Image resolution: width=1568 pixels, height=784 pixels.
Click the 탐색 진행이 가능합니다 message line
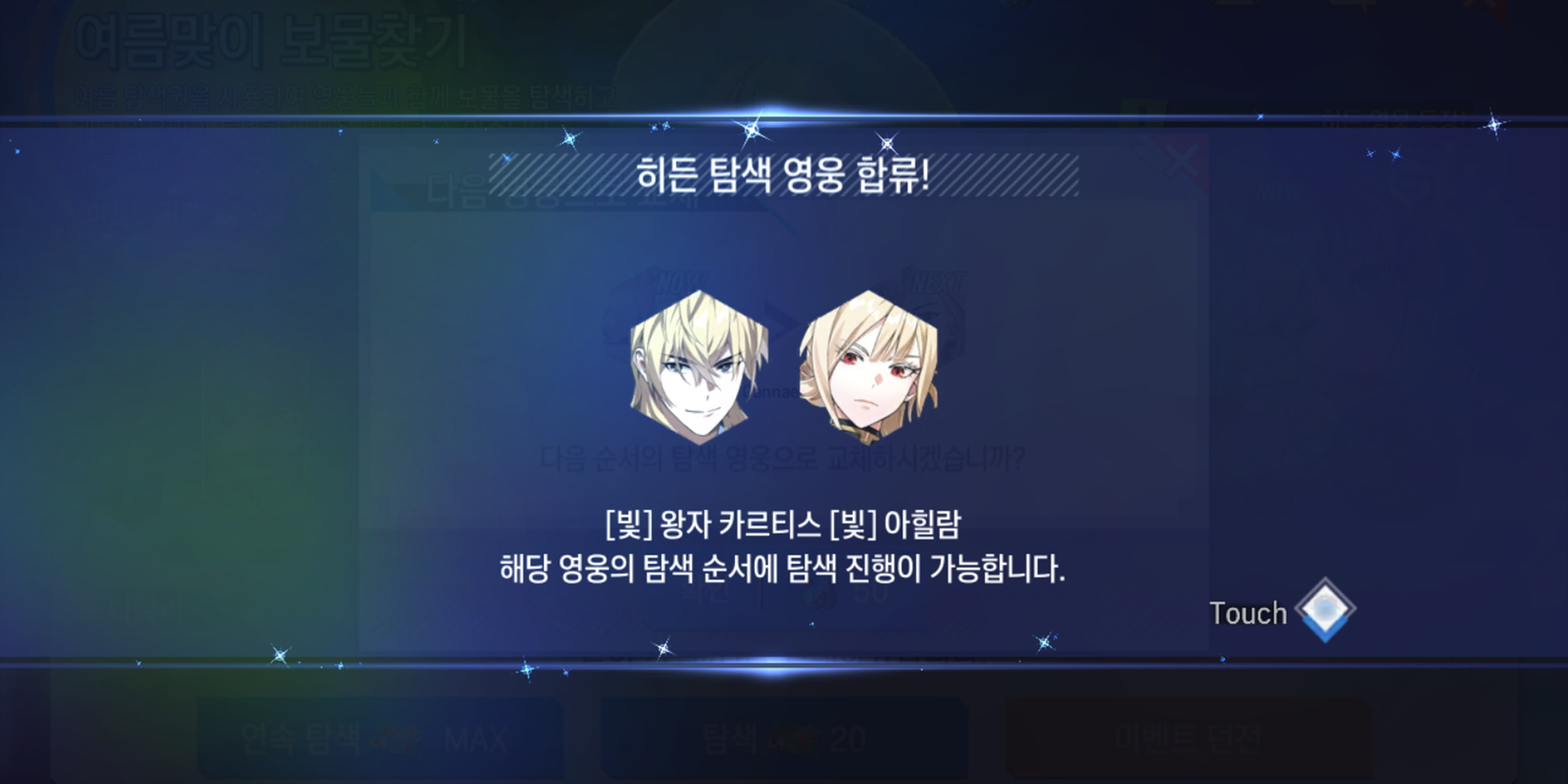click(782, 568)
